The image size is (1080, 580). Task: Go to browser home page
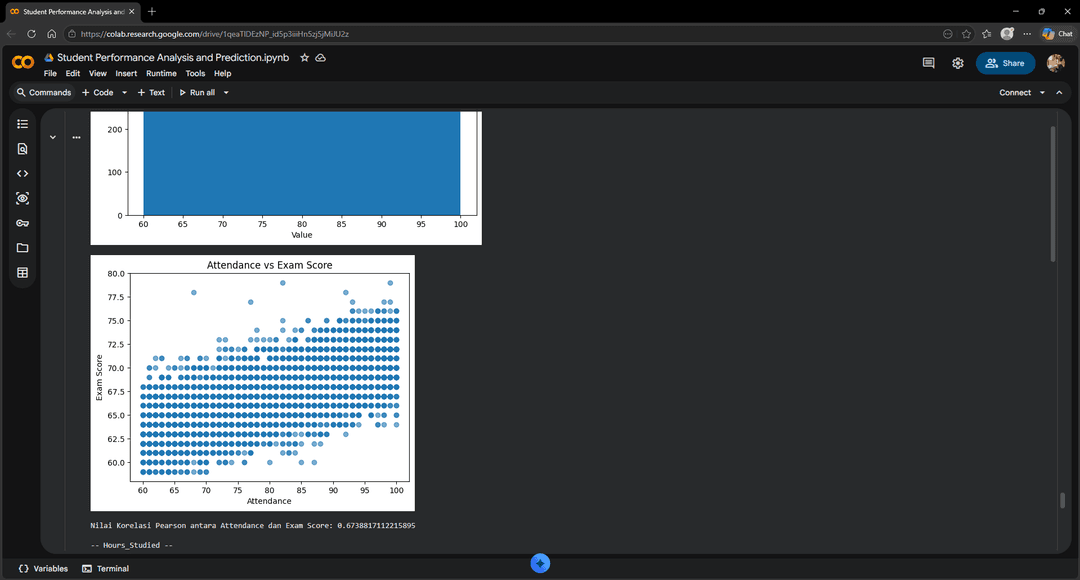(52, 34)
